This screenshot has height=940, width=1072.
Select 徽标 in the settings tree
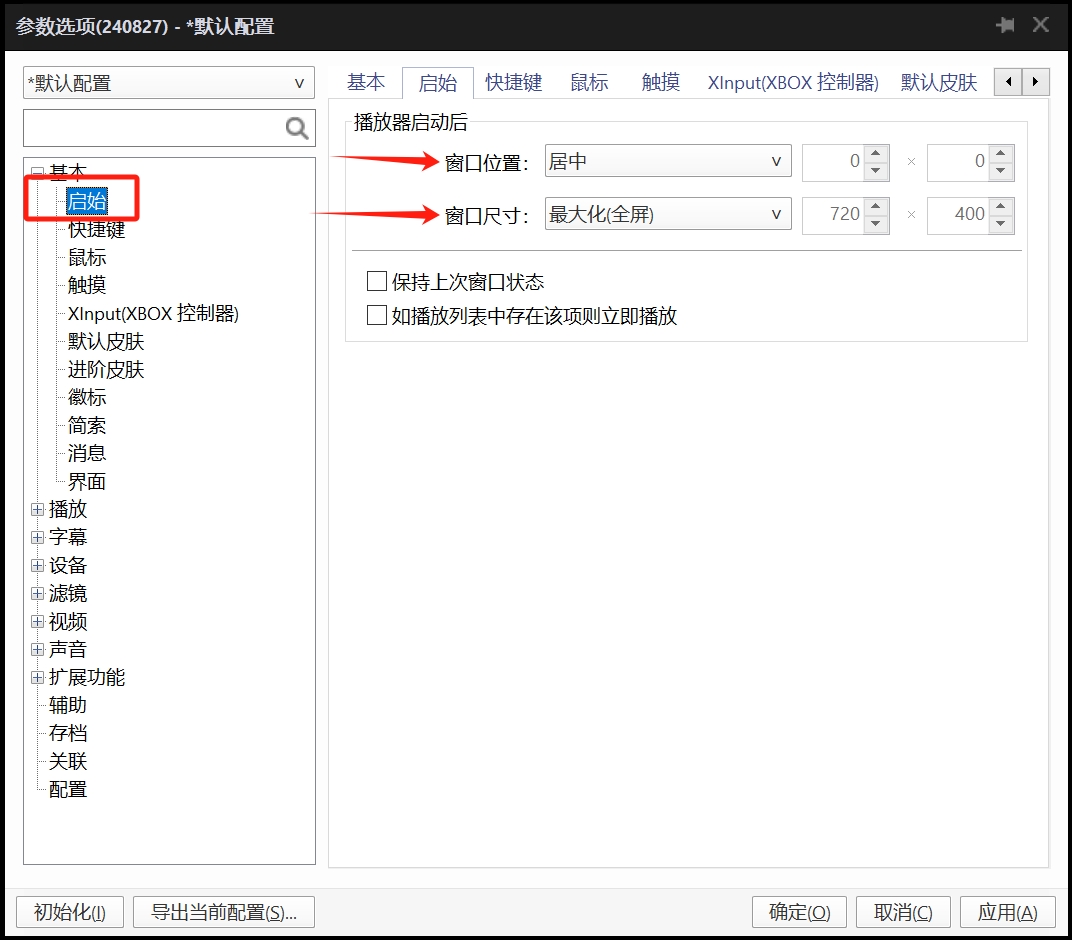87,397
